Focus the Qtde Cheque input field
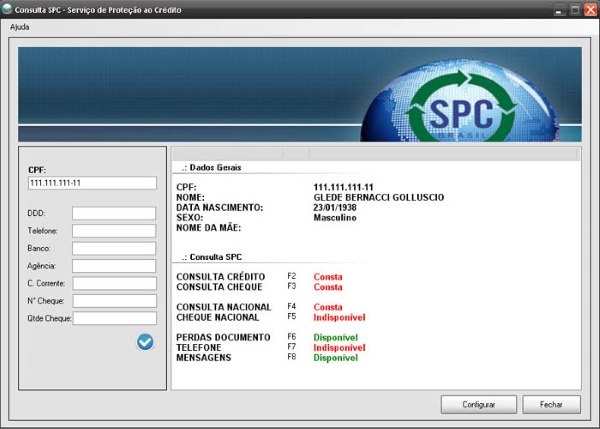Screen dimensions: 600x429 click(x=114, y=318)
